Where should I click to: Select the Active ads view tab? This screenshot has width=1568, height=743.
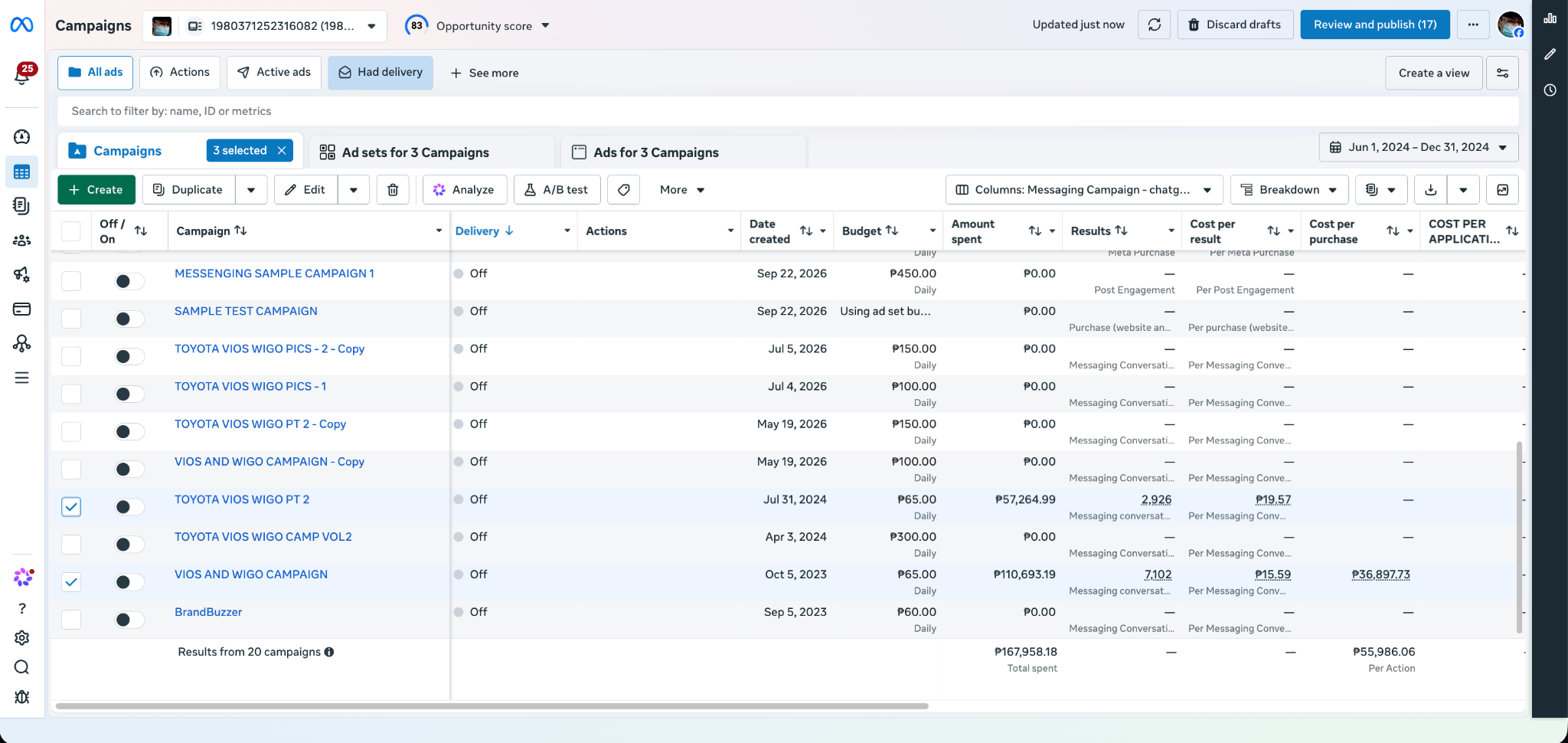(274, 73)
